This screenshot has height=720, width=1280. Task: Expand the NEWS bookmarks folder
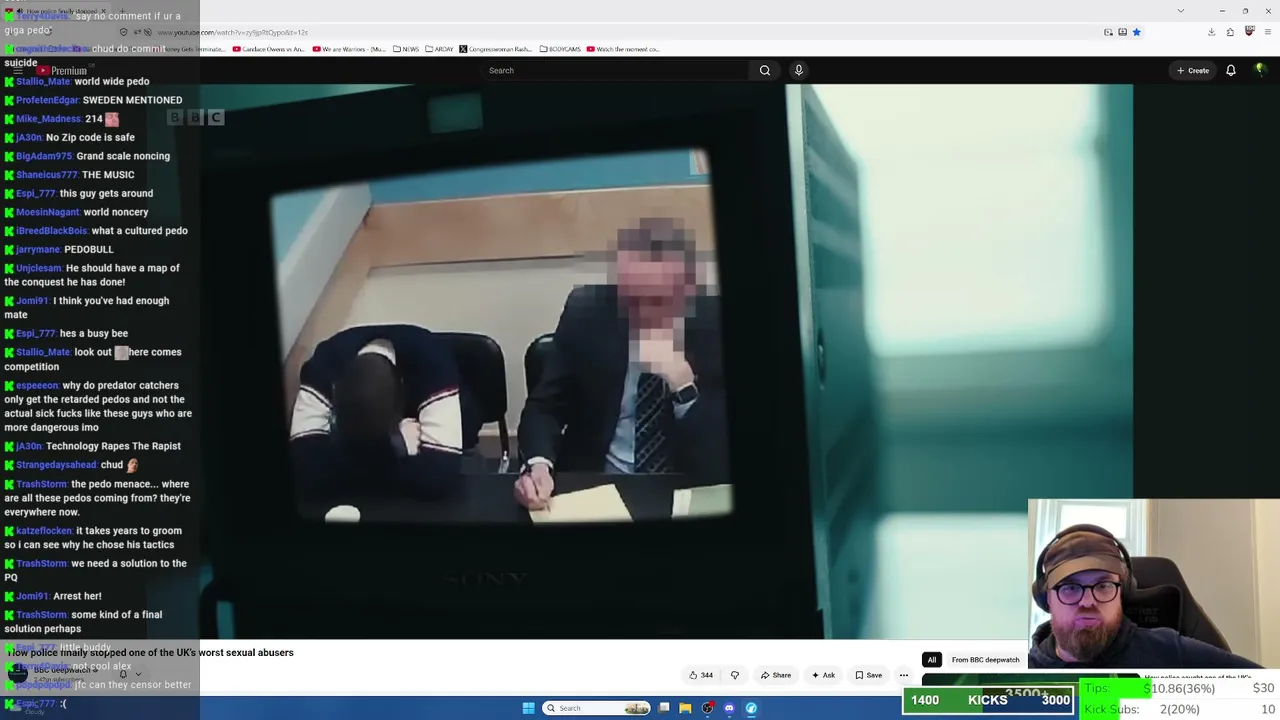pos(406,49)
